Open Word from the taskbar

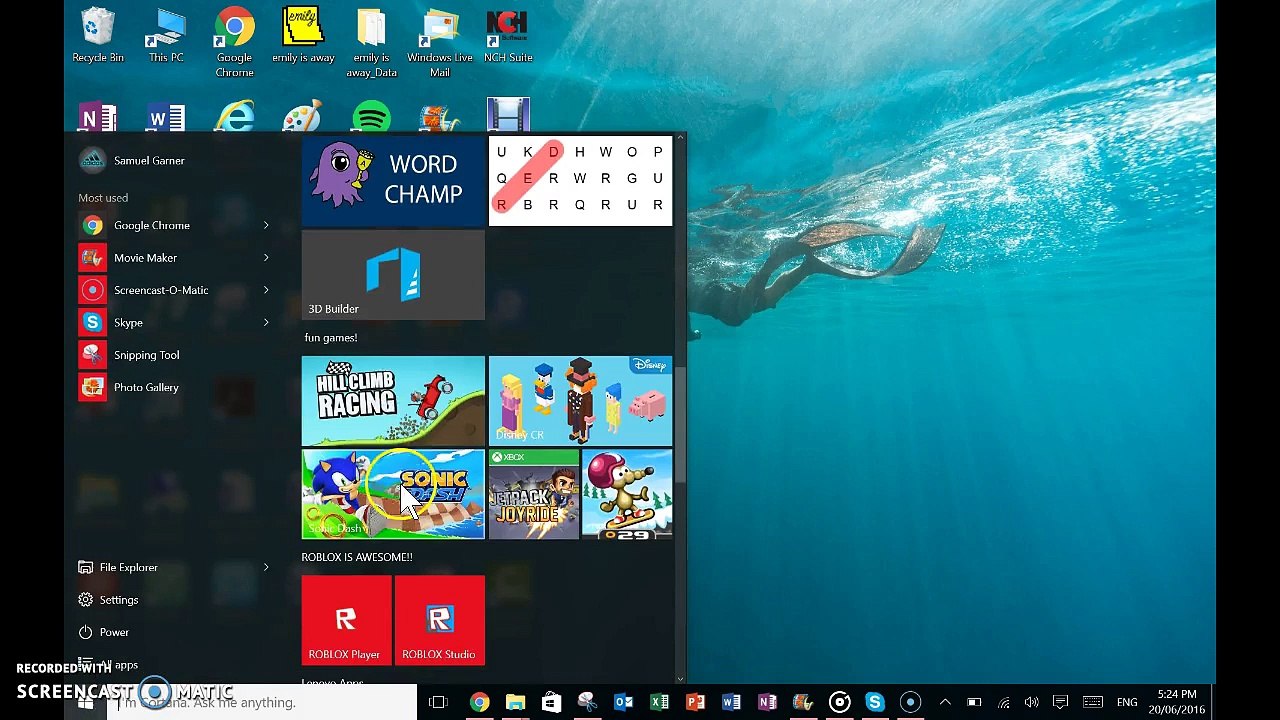[x=732, y=702]
